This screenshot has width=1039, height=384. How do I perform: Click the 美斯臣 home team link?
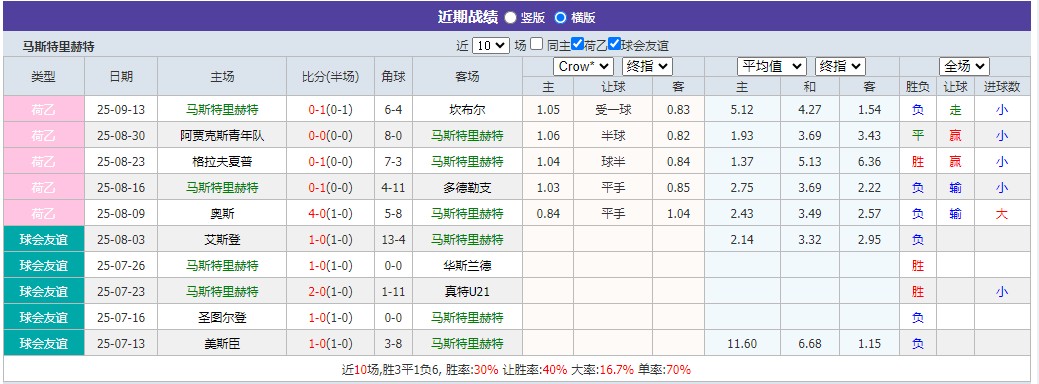tap(222, 344)
